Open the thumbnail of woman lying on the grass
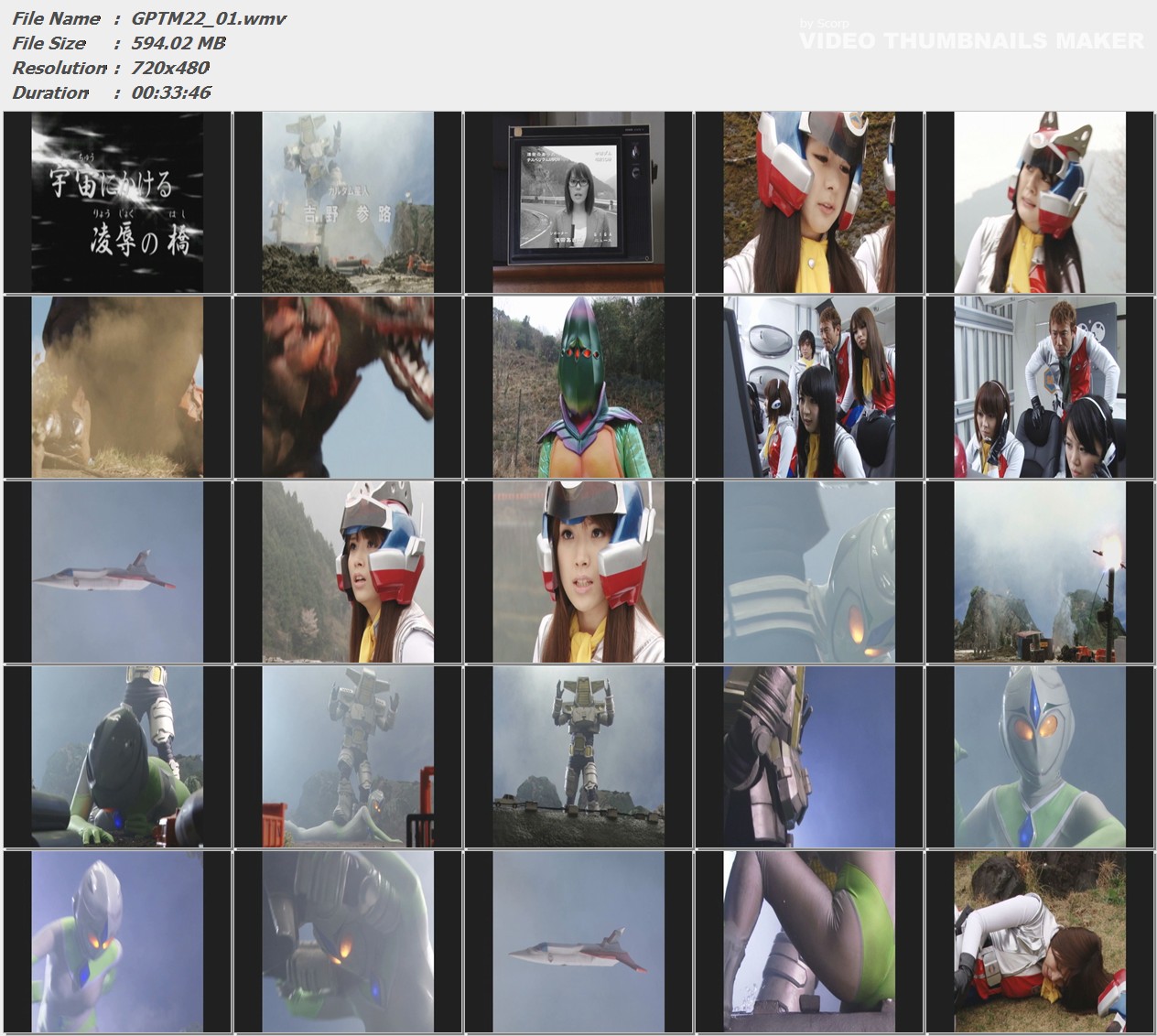 (x=1040, y=941)
